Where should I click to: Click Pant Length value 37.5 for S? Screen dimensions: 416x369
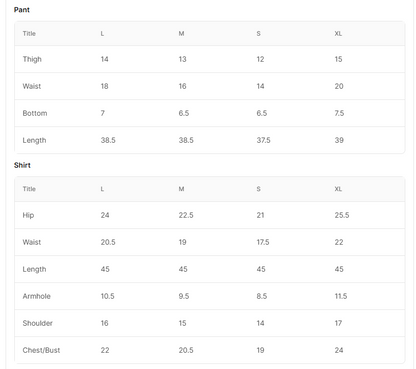(x=263, y=140)
